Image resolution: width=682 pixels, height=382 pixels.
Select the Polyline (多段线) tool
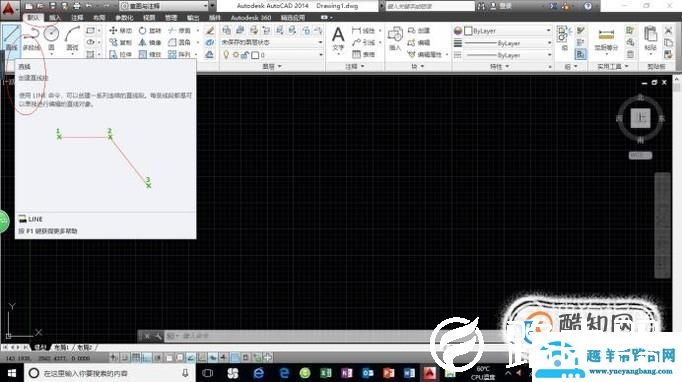(31, 38)
